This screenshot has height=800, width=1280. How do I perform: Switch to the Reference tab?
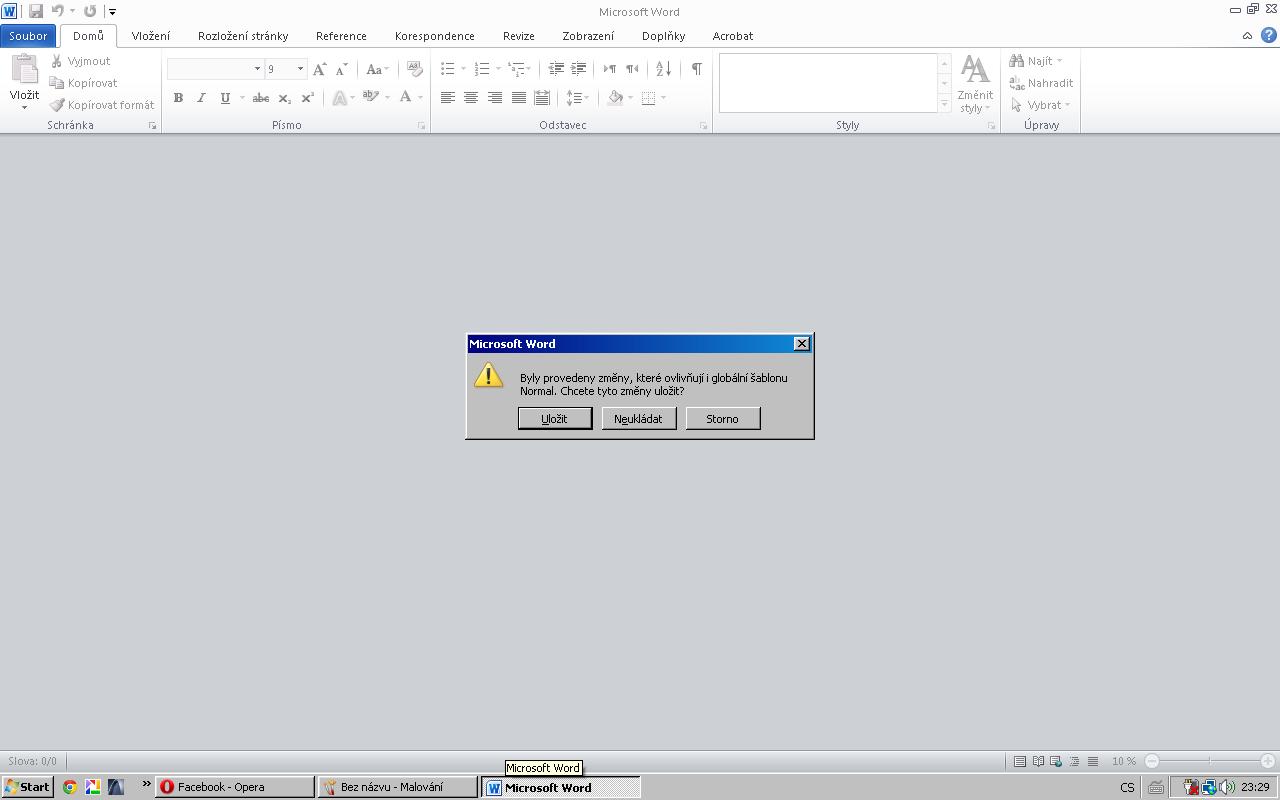point(341,36)
